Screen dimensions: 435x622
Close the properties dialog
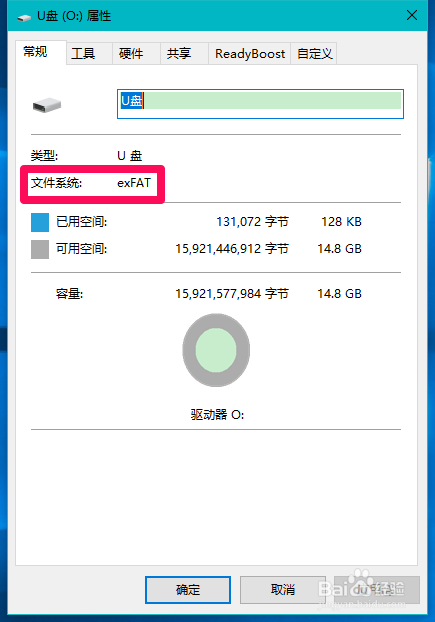412,15
